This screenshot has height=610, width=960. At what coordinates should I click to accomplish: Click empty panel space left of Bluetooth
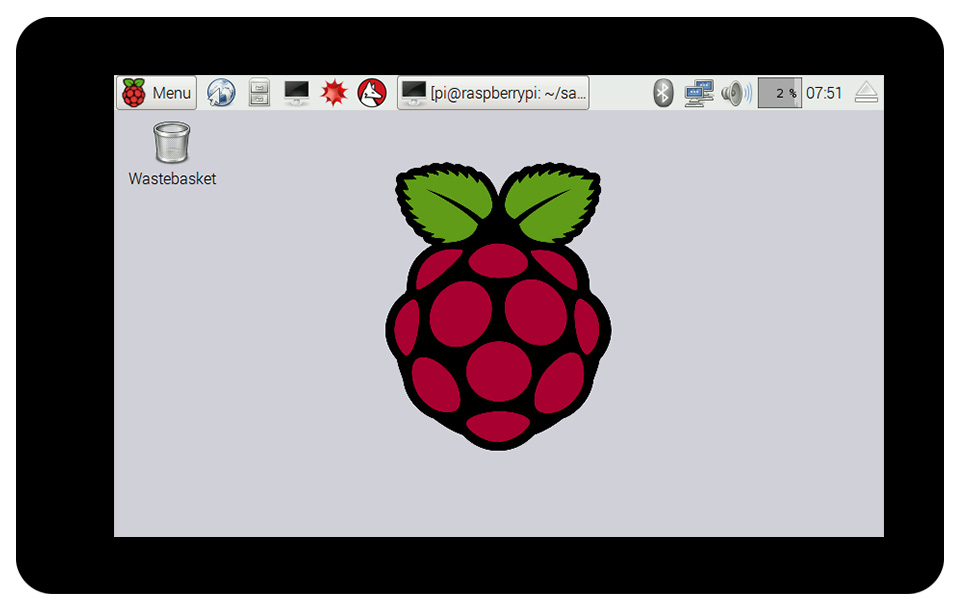(x=620, y=93)
